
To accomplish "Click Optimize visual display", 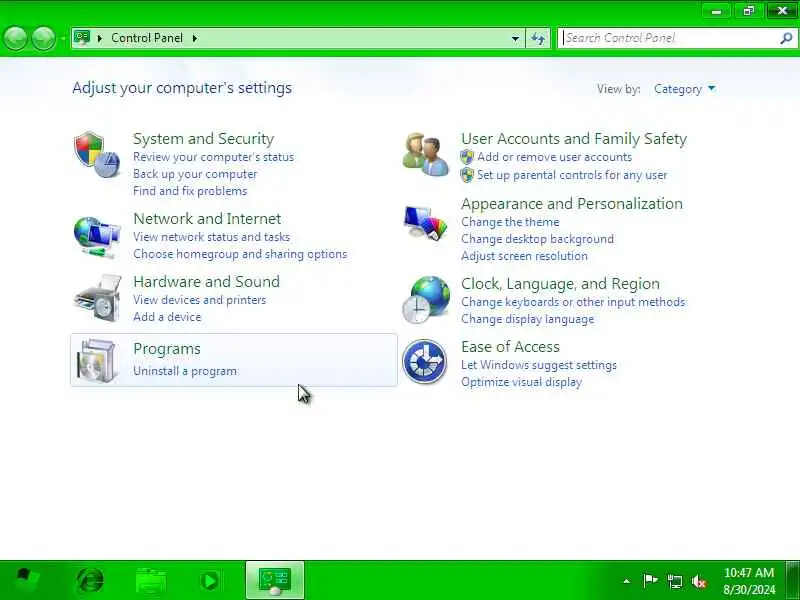I will click(x=521, y=382).
